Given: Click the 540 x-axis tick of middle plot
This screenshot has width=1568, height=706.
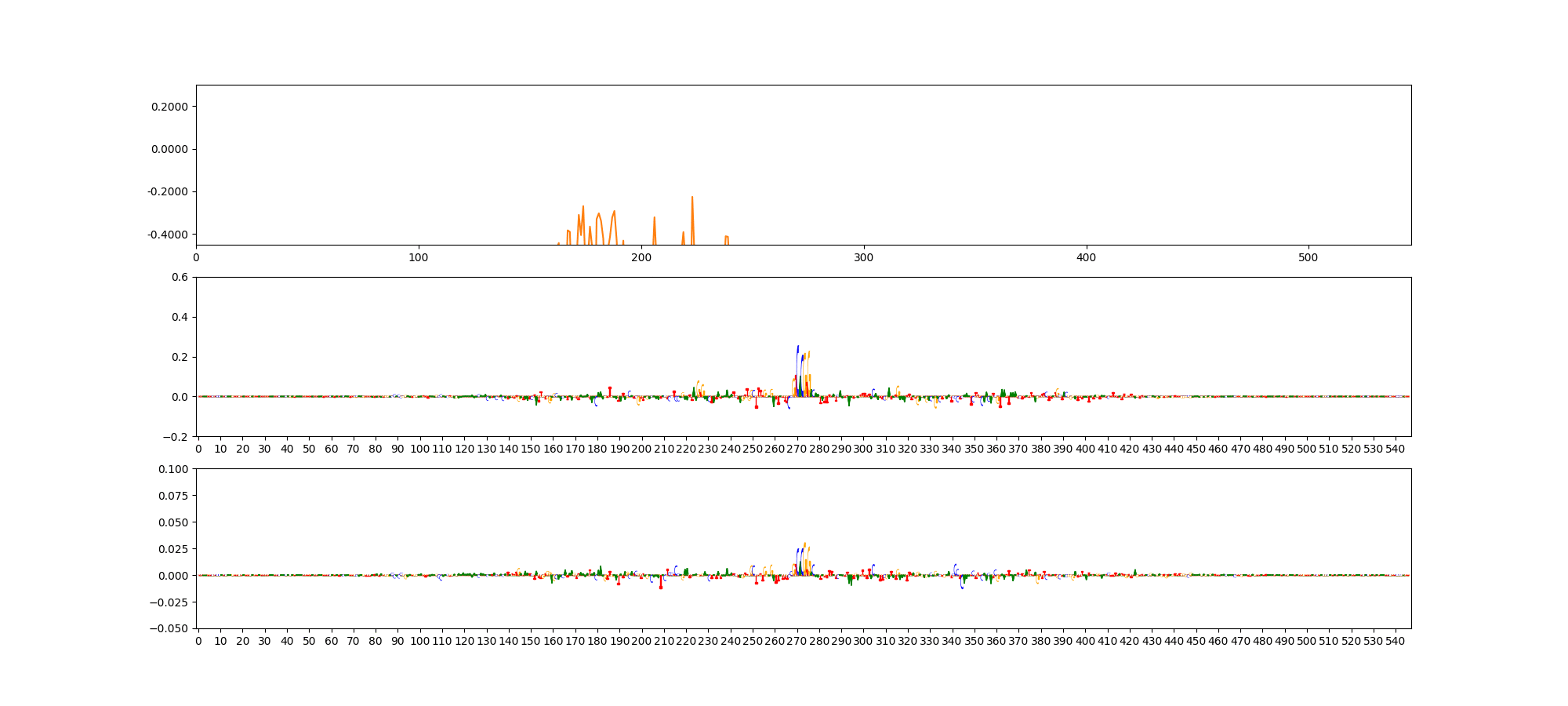Looking at the screenshot, I should [x=1396, y=449].
